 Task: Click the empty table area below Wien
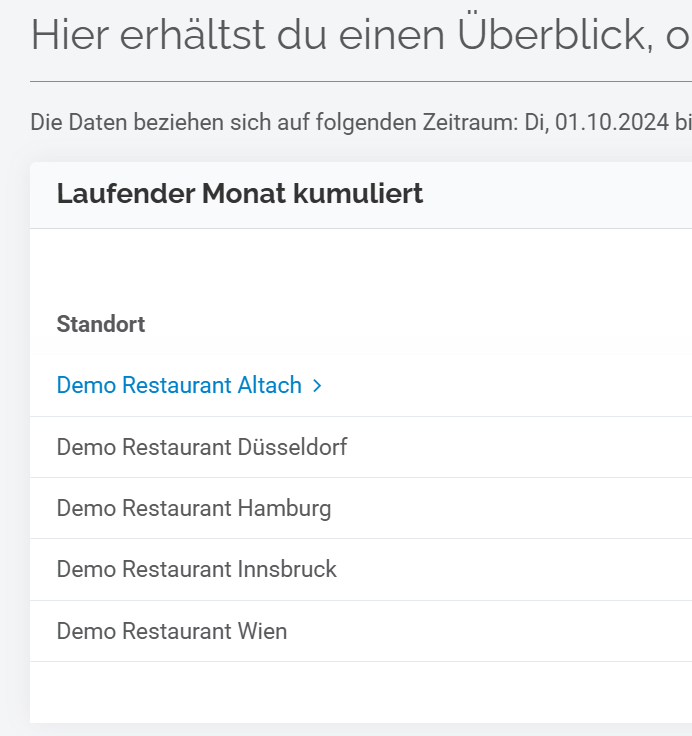pyautogui.click(x=361, y=692)
